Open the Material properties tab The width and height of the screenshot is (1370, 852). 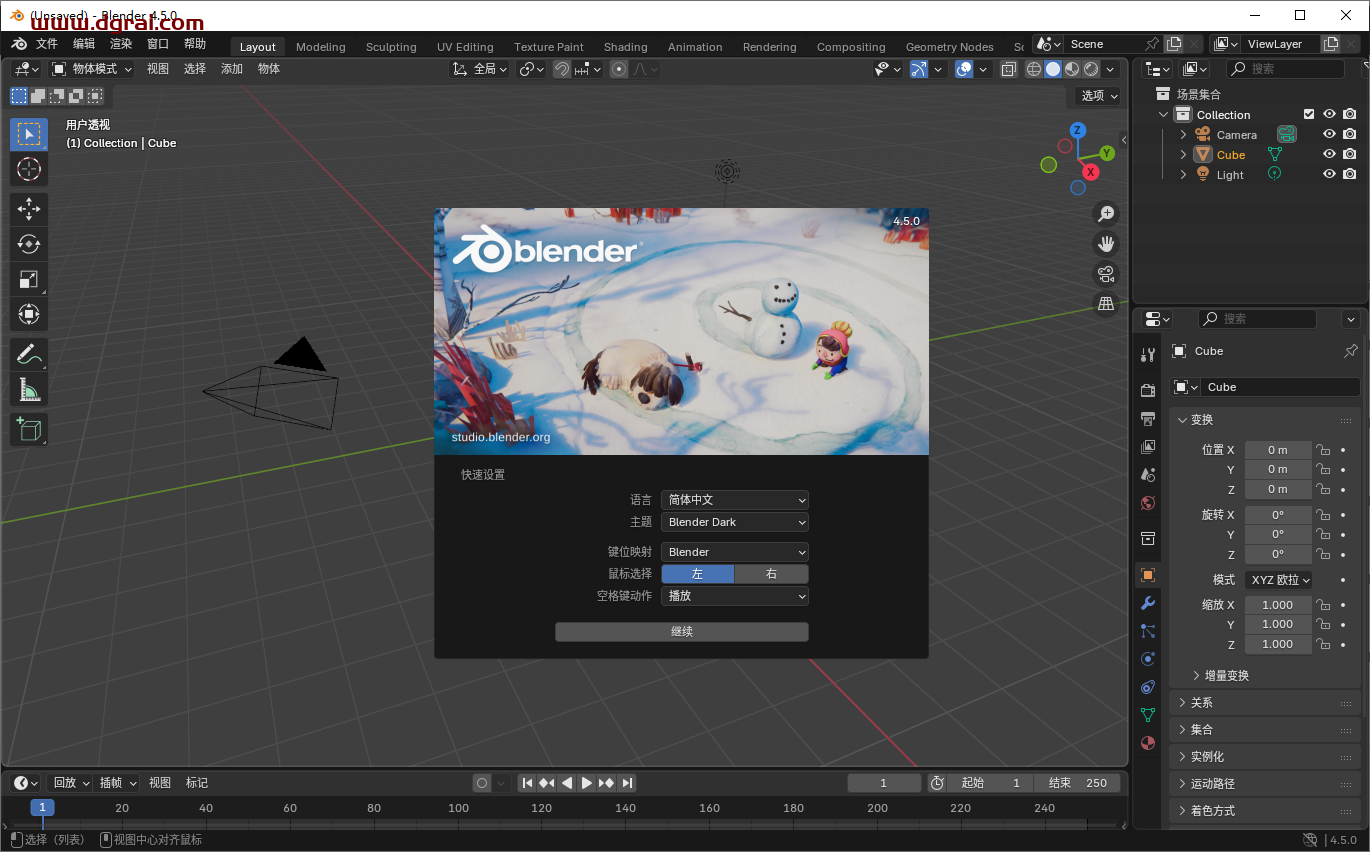click(x=1148, y=743)
